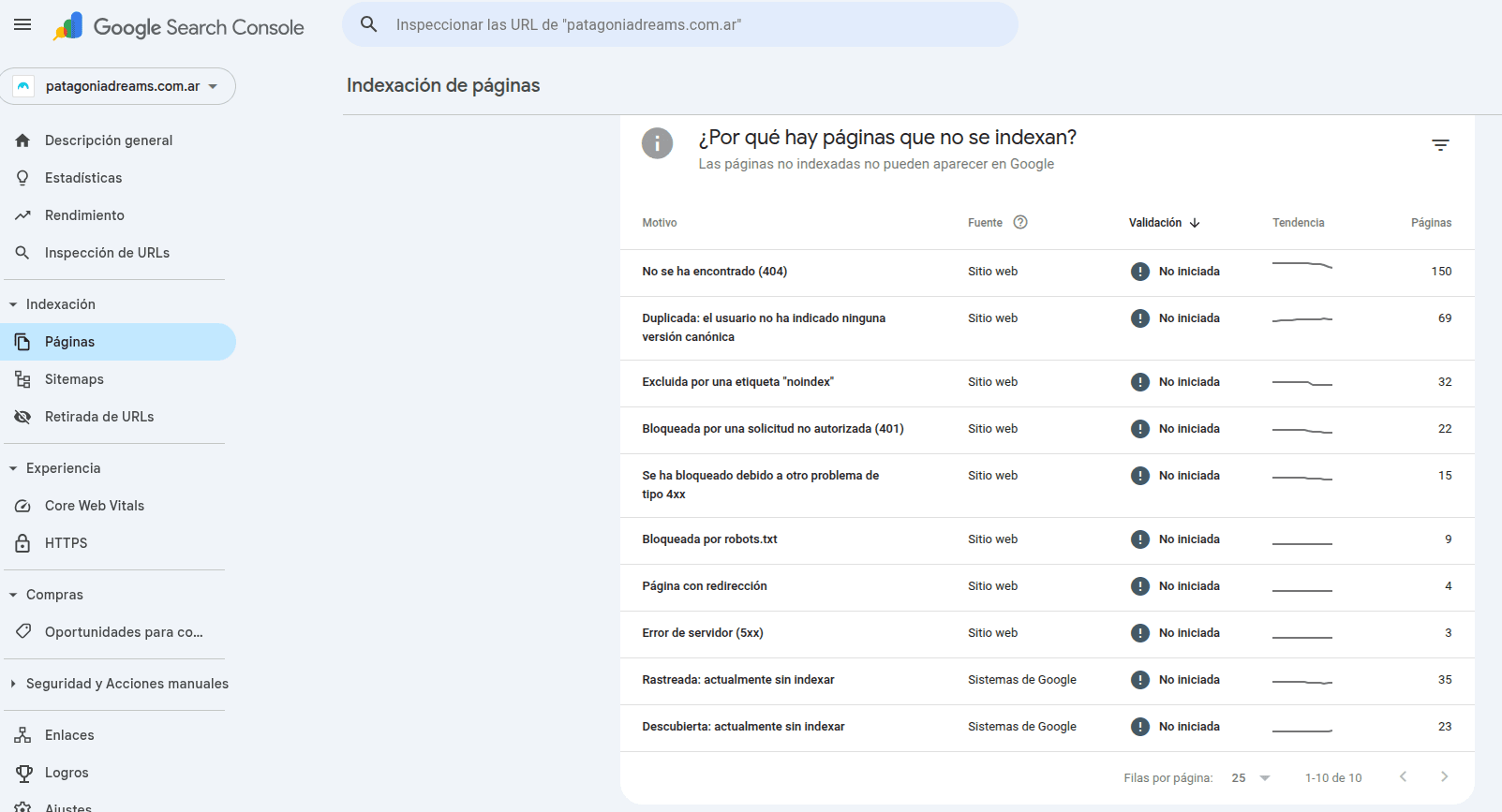1502x812 pixels.
Task: Open the filter rows icon
Action: 1440,145
